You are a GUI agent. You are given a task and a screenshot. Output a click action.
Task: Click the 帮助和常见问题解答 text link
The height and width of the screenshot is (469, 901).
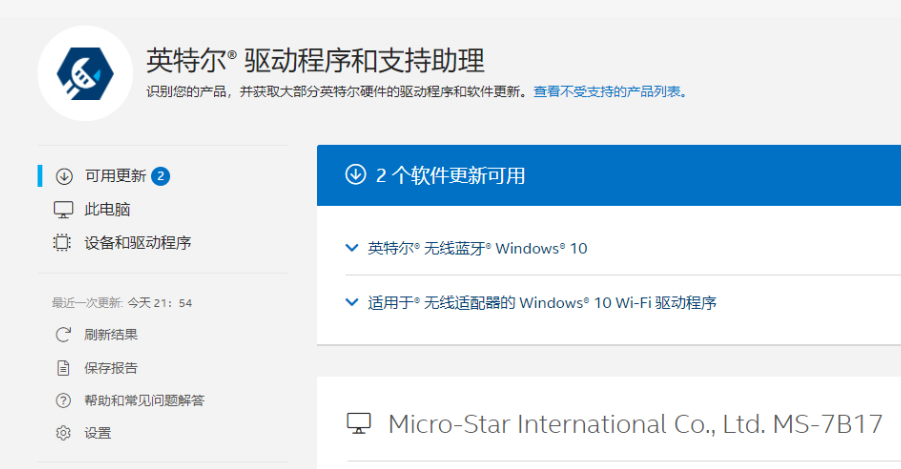tap(144, 401)
